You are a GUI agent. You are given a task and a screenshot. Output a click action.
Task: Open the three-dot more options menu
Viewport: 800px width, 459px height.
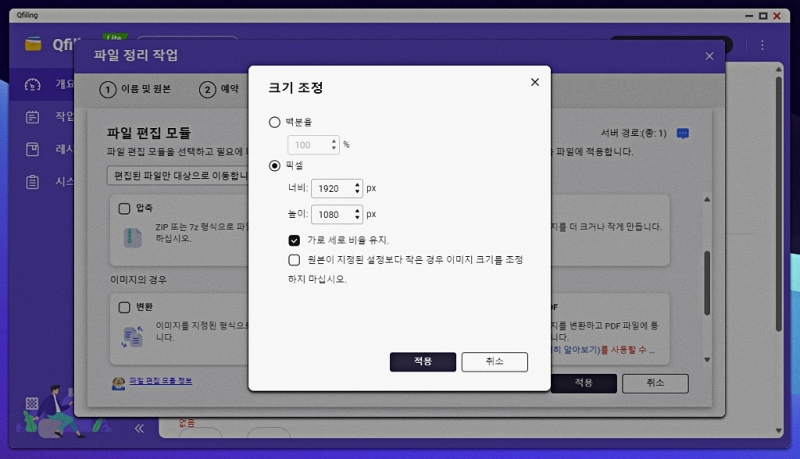[x=762, y=45]
